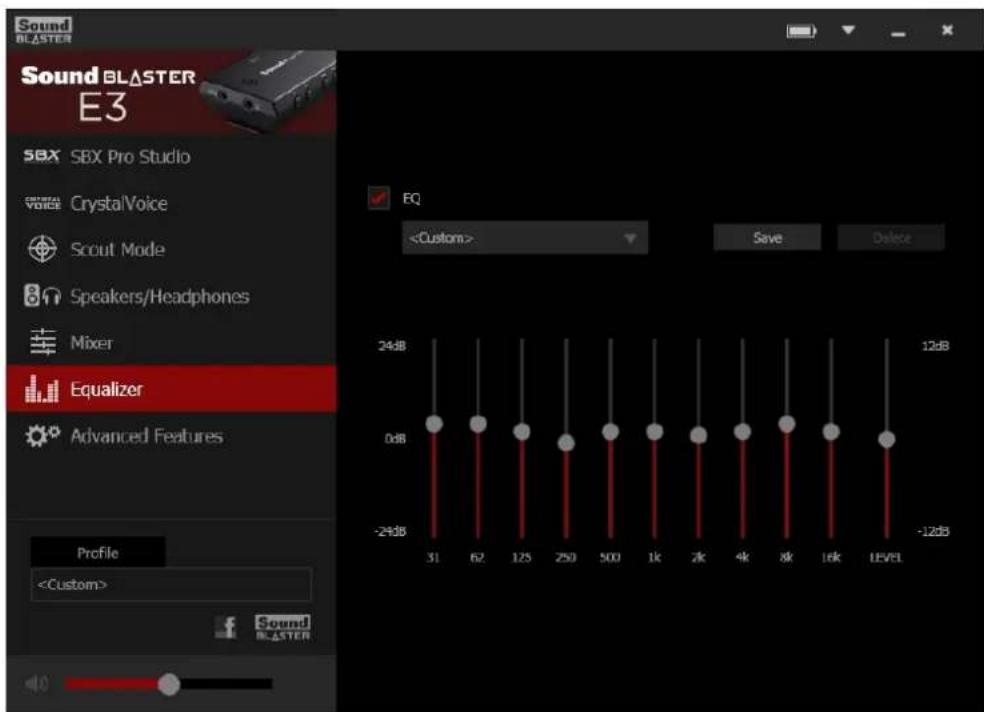The width and height of the screenshot is (984, 712).
Task: Click the Advanced Features gears icon
Action: [x=42, y=435]
